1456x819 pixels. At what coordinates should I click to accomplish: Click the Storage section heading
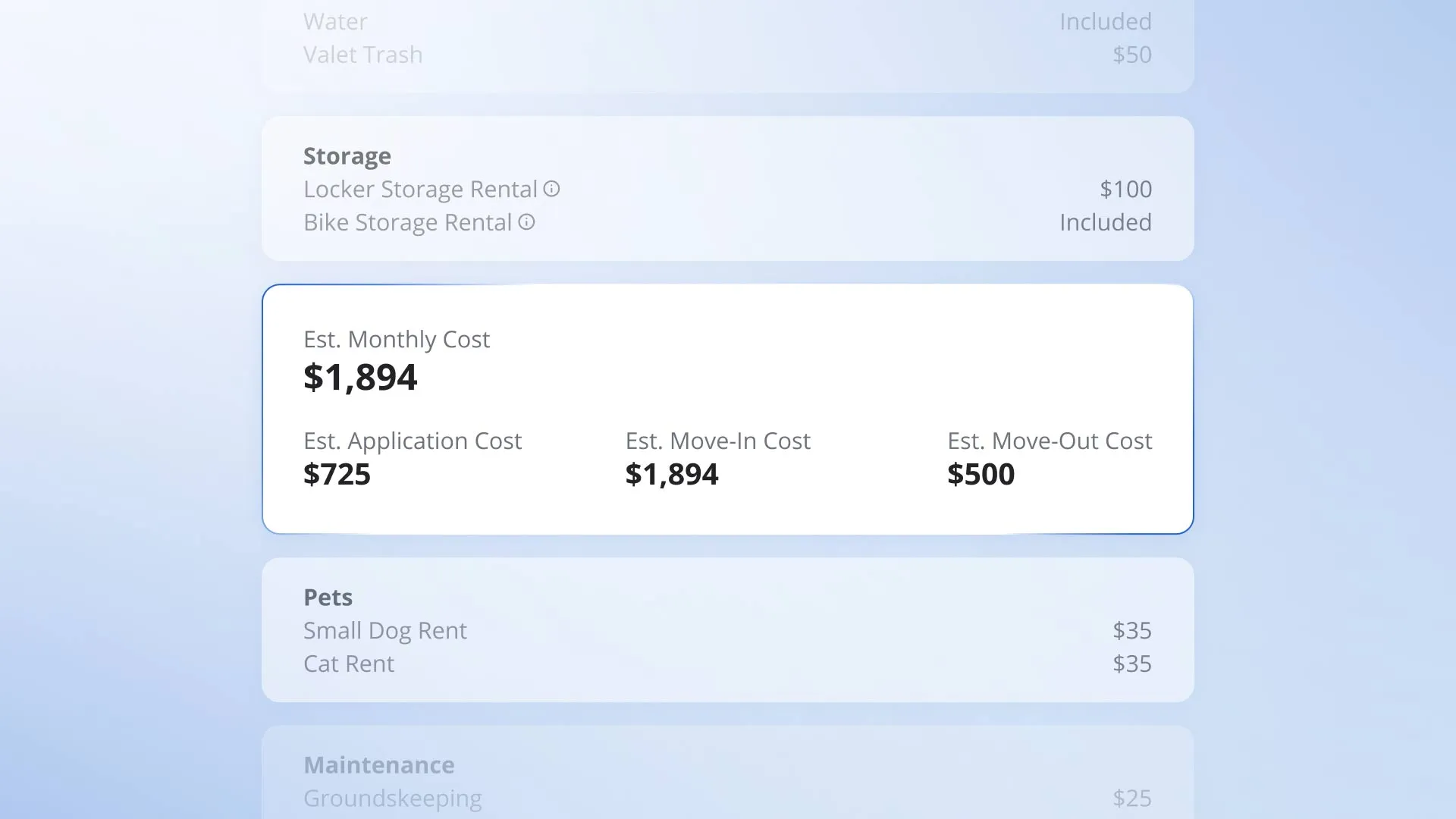coord(347,156)
